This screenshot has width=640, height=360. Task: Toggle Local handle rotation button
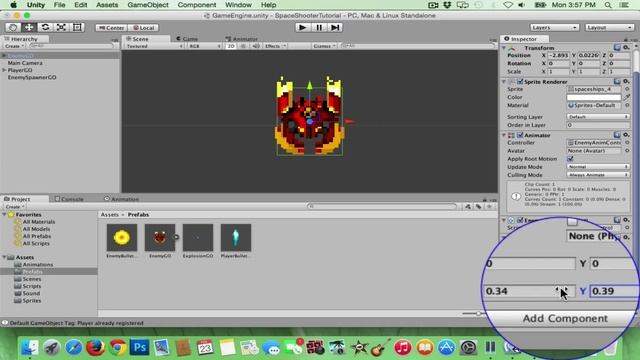(144, 28)
